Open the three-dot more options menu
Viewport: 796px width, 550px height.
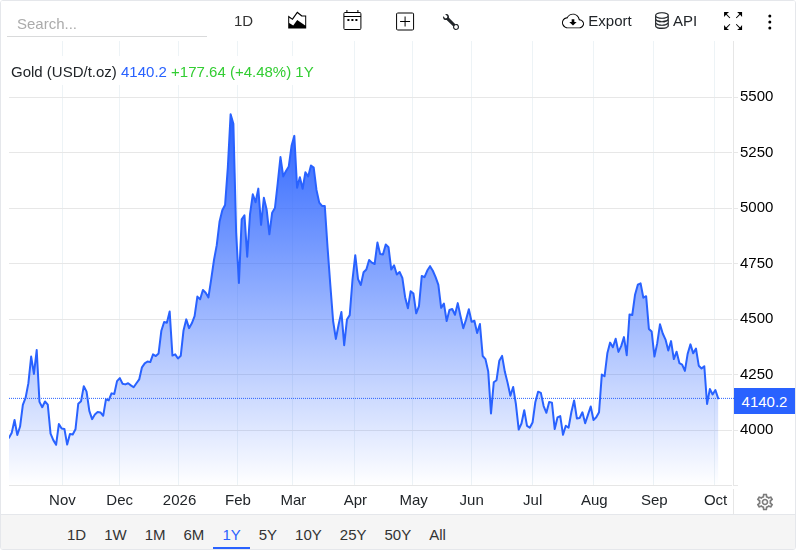[x=770, y=22]
